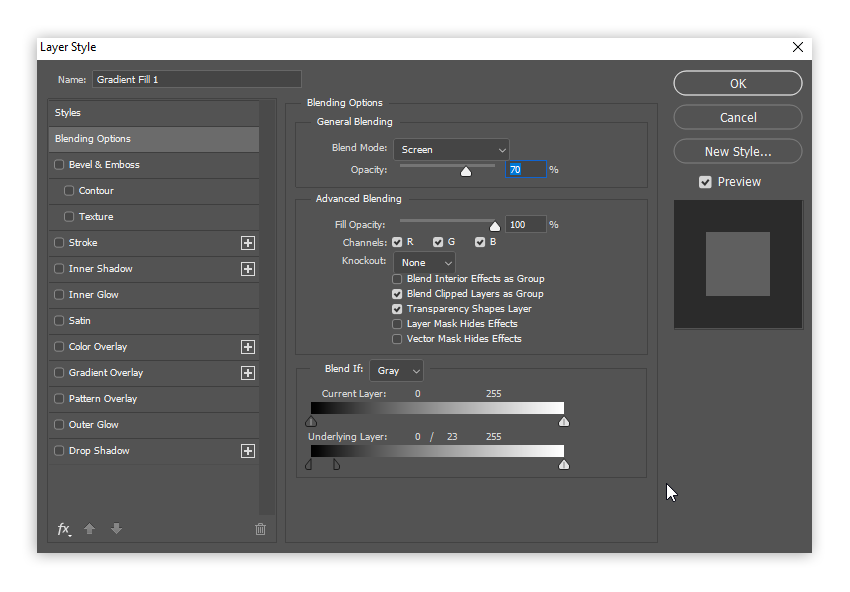
Task: Check Blend Interior Effects as Group
Action: [x=397, y=279]
